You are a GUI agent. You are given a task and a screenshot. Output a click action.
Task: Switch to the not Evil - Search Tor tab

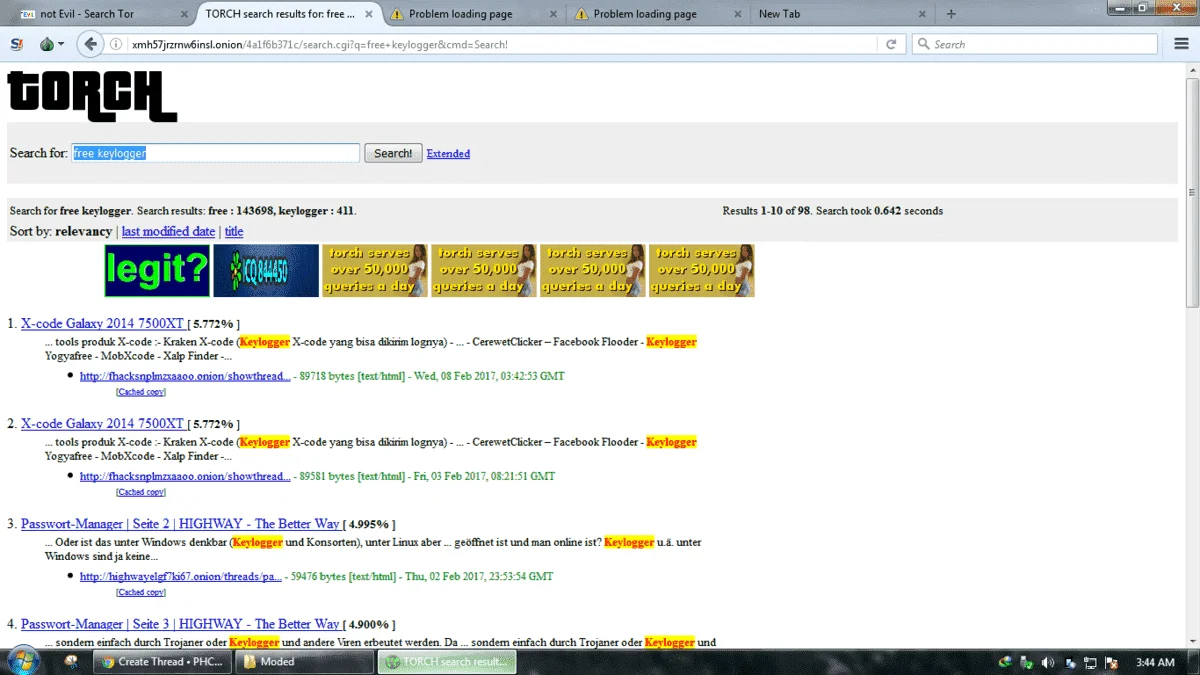tap(100, 14)
